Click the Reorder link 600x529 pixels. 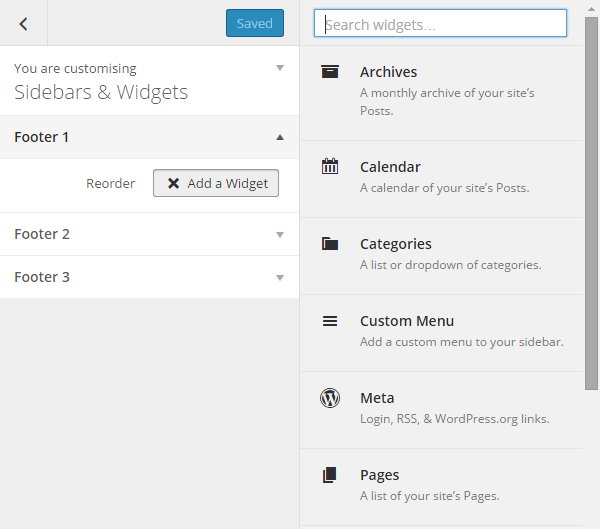(111, 183)
